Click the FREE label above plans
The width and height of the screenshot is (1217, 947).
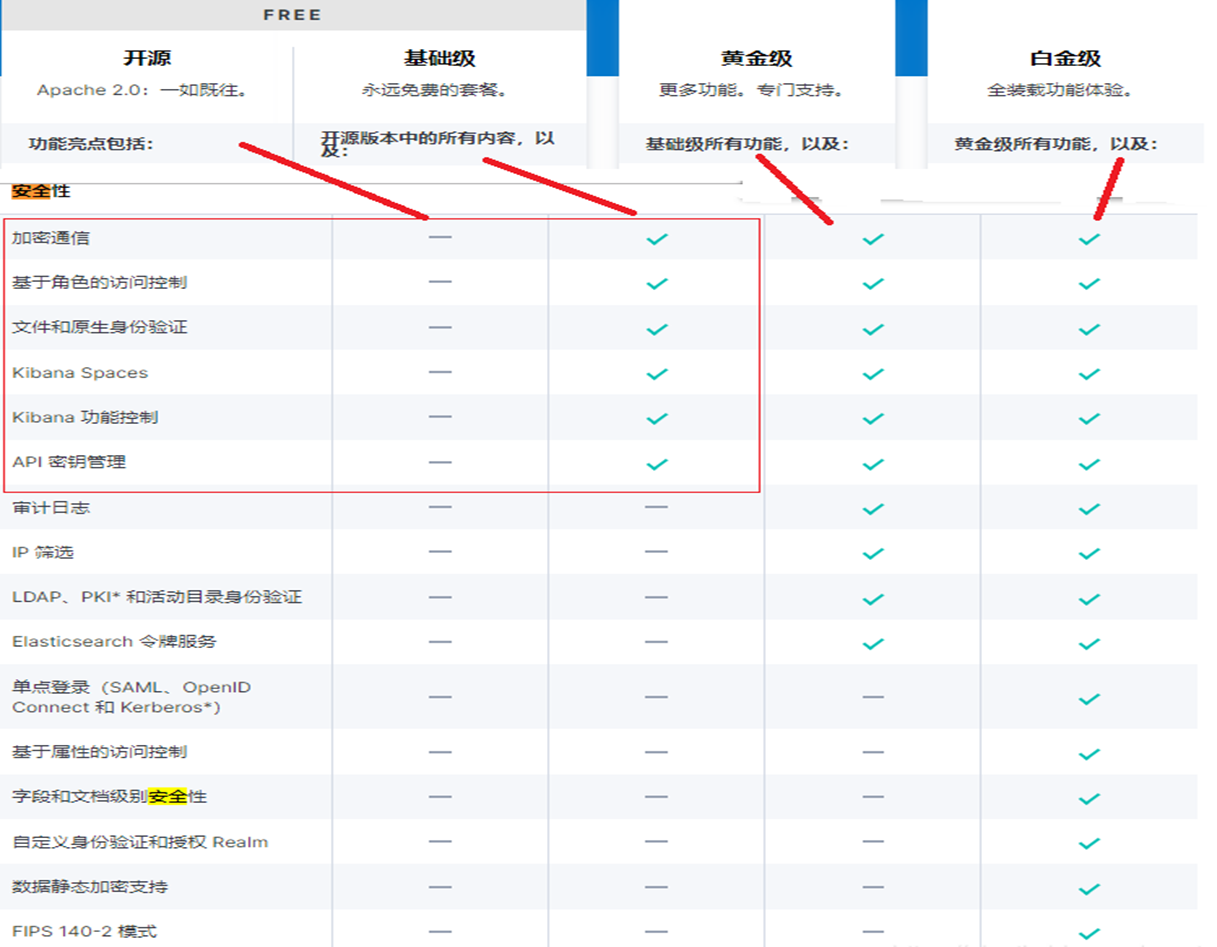tap(292, 15)
